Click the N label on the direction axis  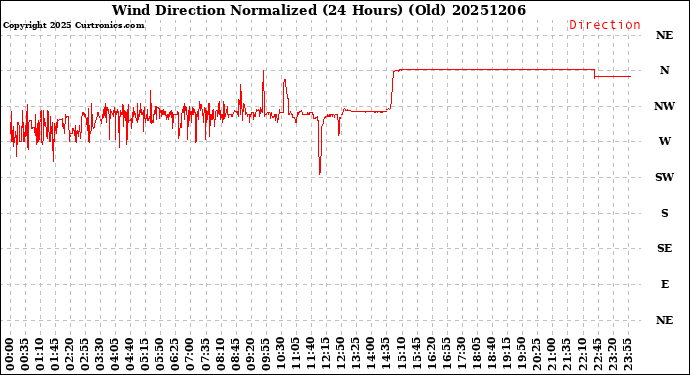(664, 70)
